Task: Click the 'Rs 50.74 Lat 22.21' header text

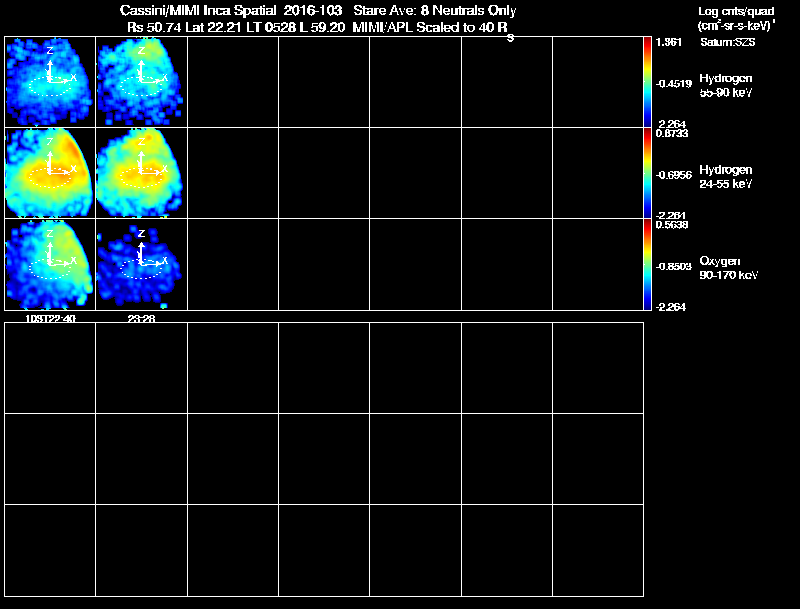Action: (185, 27)
